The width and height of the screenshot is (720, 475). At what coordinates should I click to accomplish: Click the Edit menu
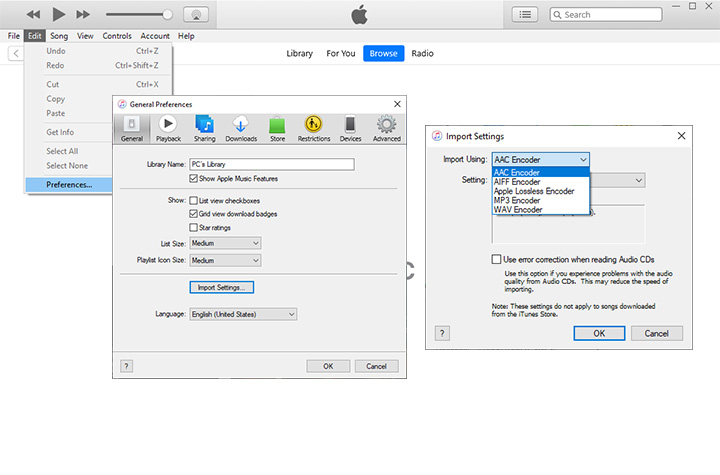(34, 36)
